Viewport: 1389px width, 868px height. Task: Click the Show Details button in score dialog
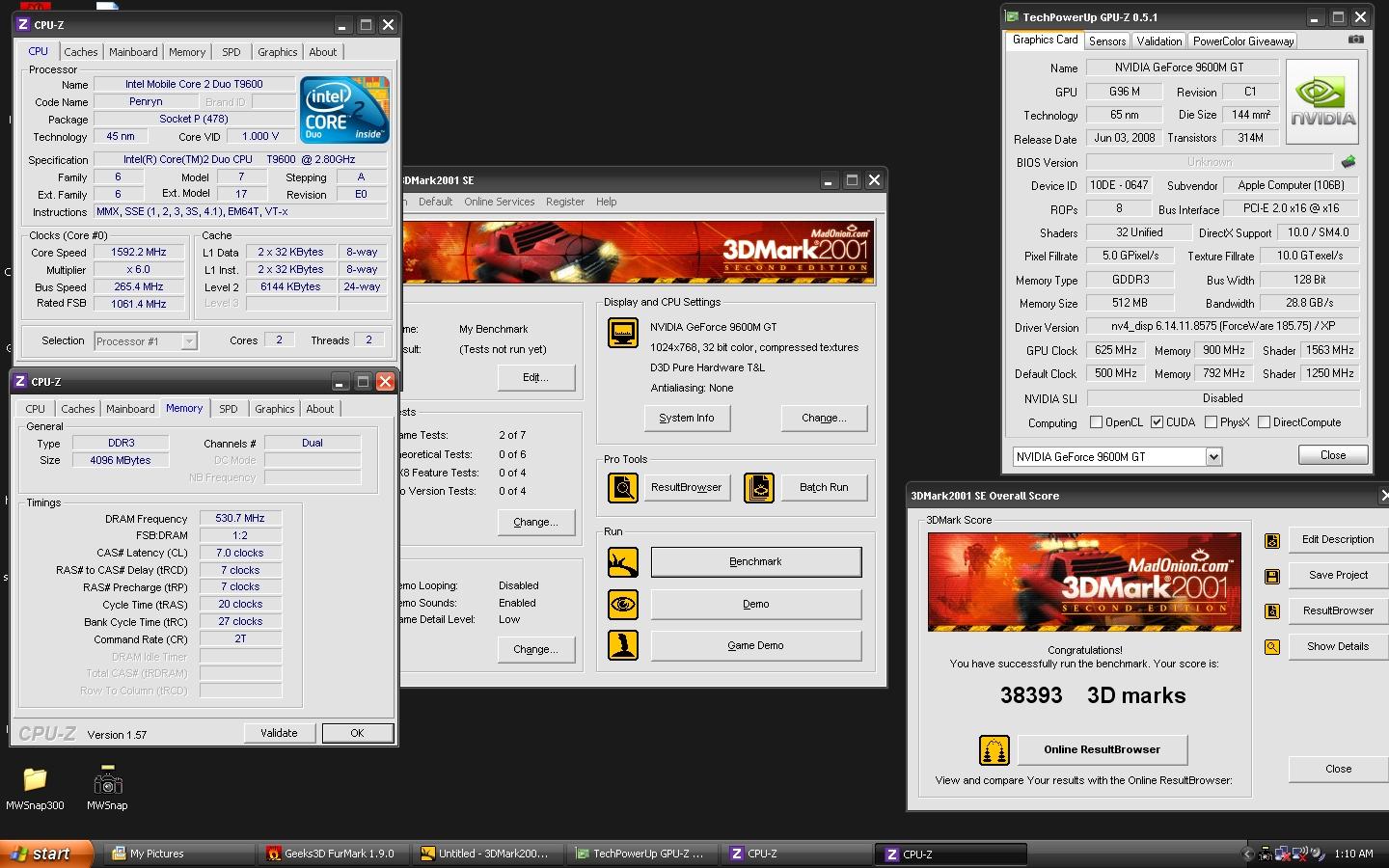tap(1338, 647)
